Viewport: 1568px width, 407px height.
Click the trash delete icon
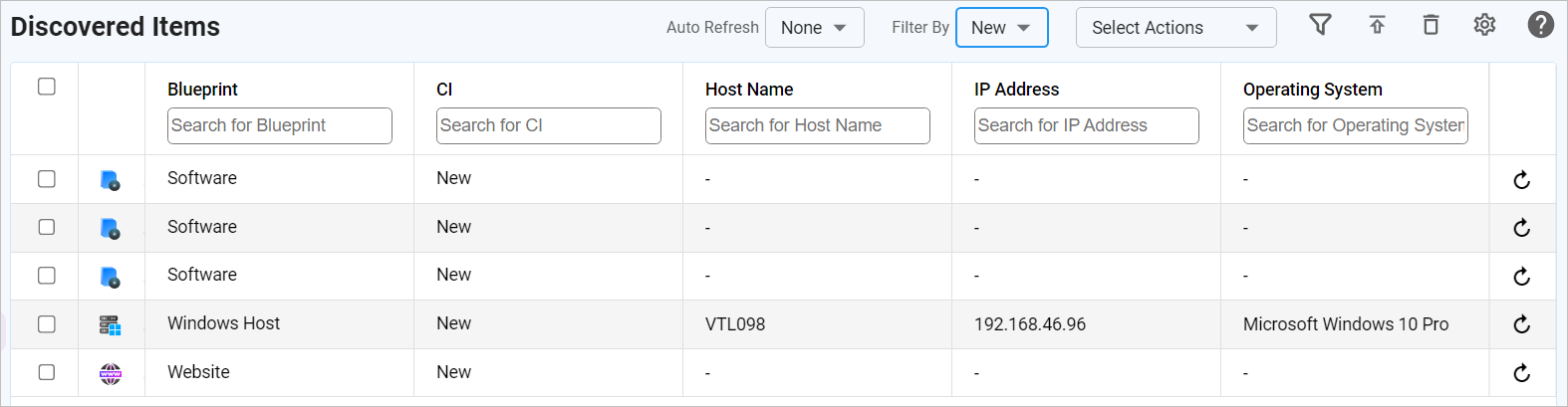(1431, 25)
